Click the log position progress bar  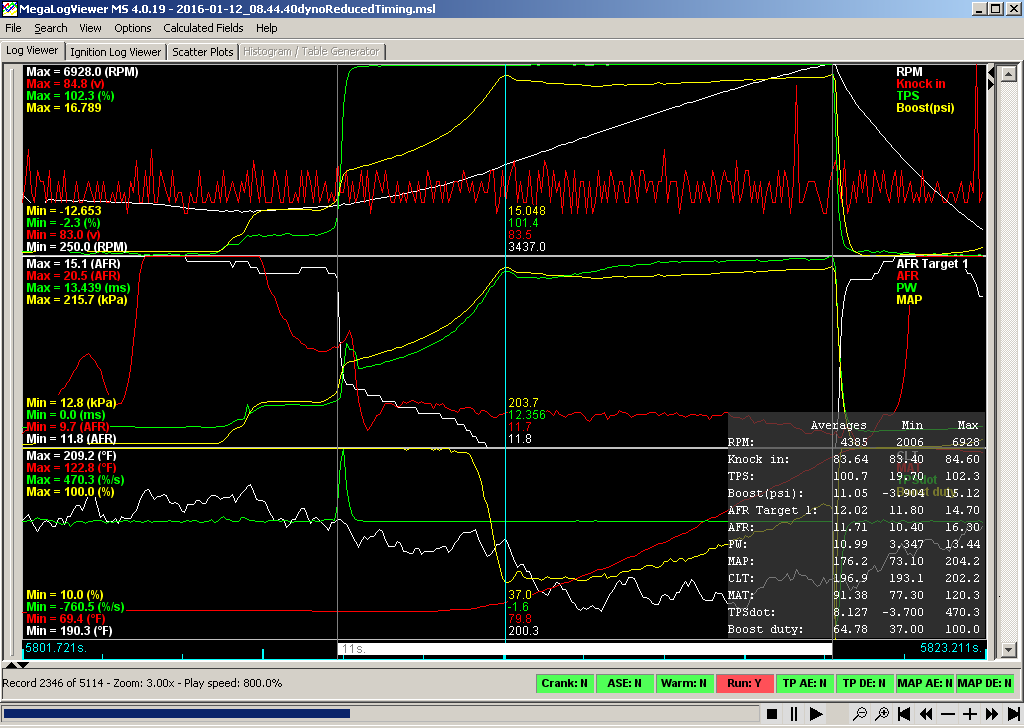(380, 714)
